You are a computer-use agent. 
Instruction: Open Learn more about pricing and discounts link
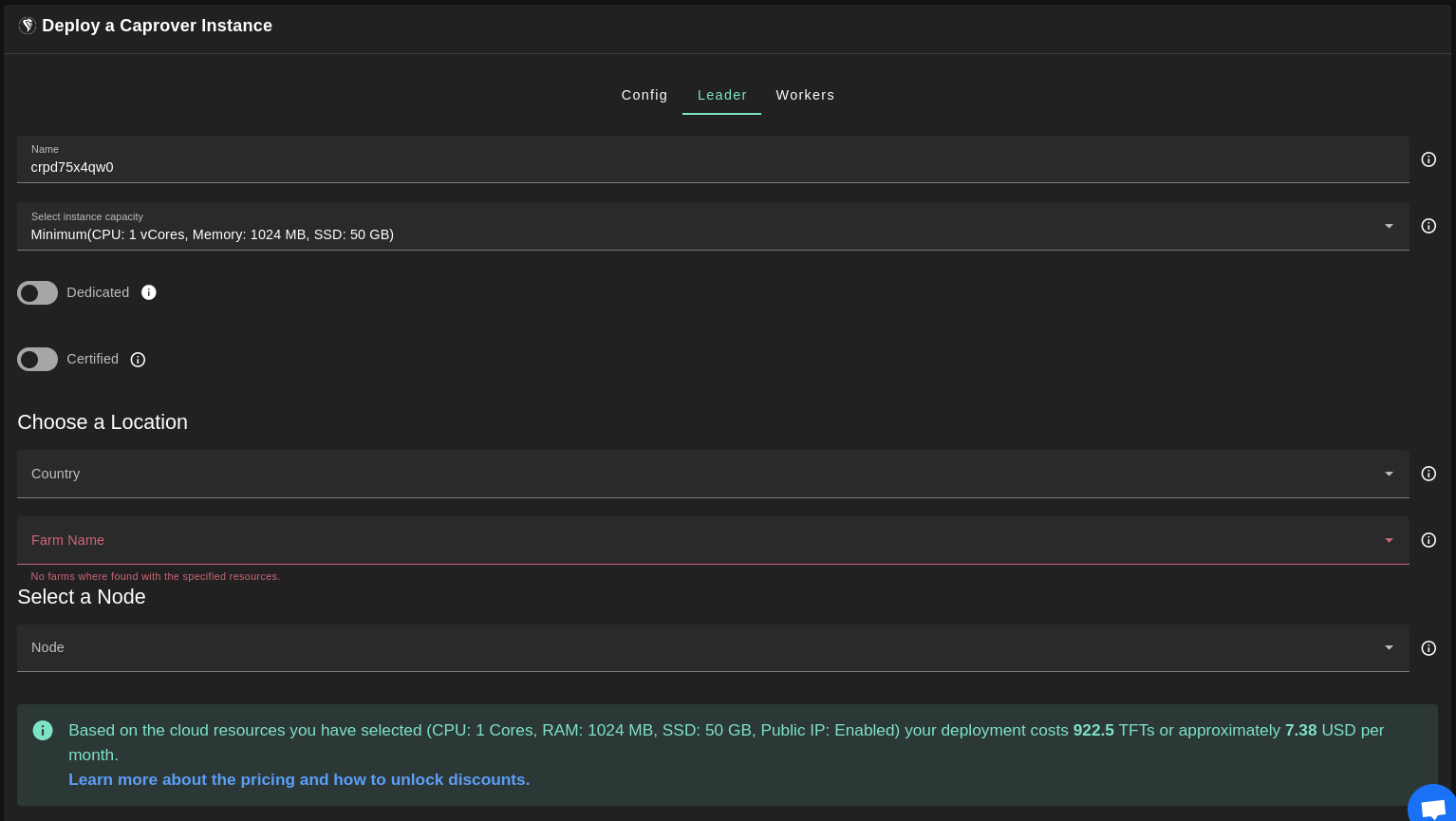299,779
